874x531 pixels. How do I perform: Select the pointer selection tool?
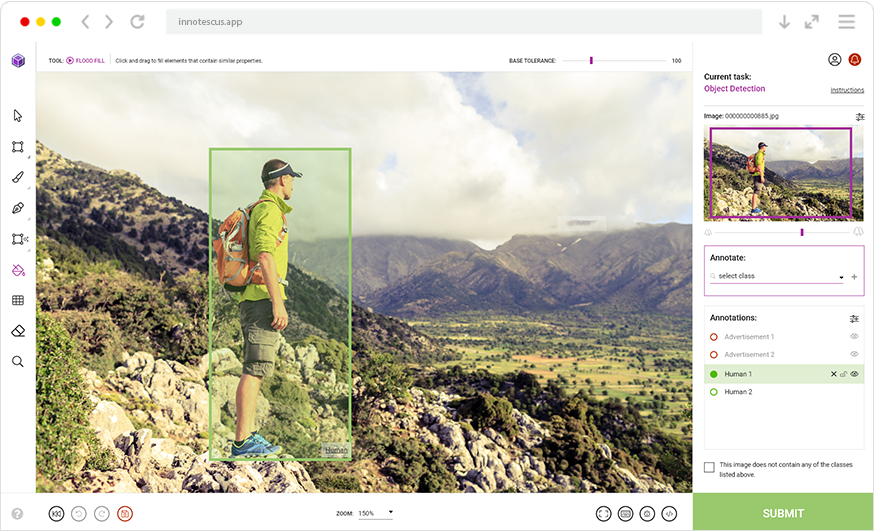tap(18, 116)
